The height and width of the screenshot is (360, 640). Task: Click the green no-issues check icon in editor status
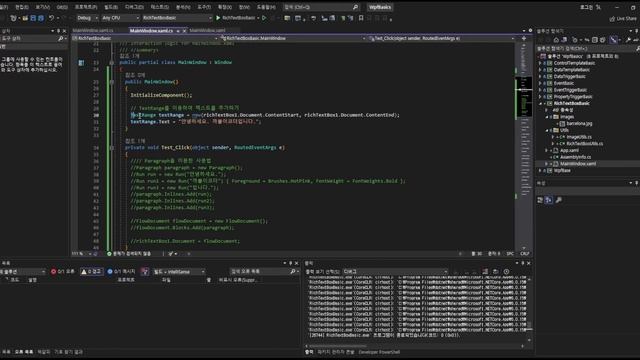tap(109, 253)
